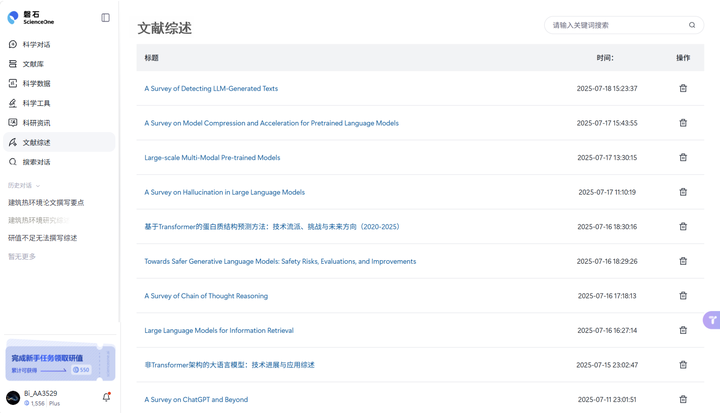
Task: Open 文献库 in the sidebar
Action: click(x=59, y=64)
